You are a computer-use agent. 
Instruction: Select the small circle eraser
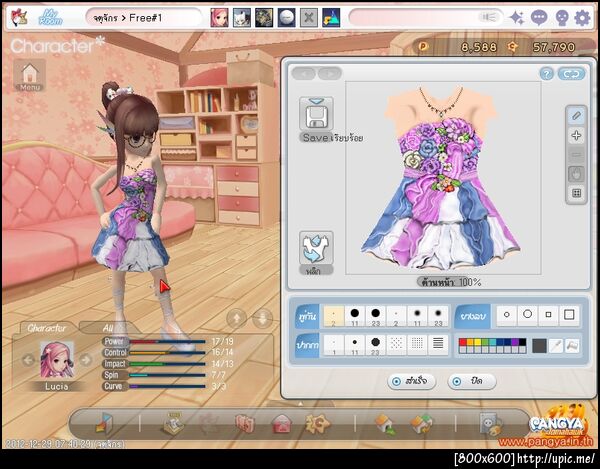click(507, 315)
